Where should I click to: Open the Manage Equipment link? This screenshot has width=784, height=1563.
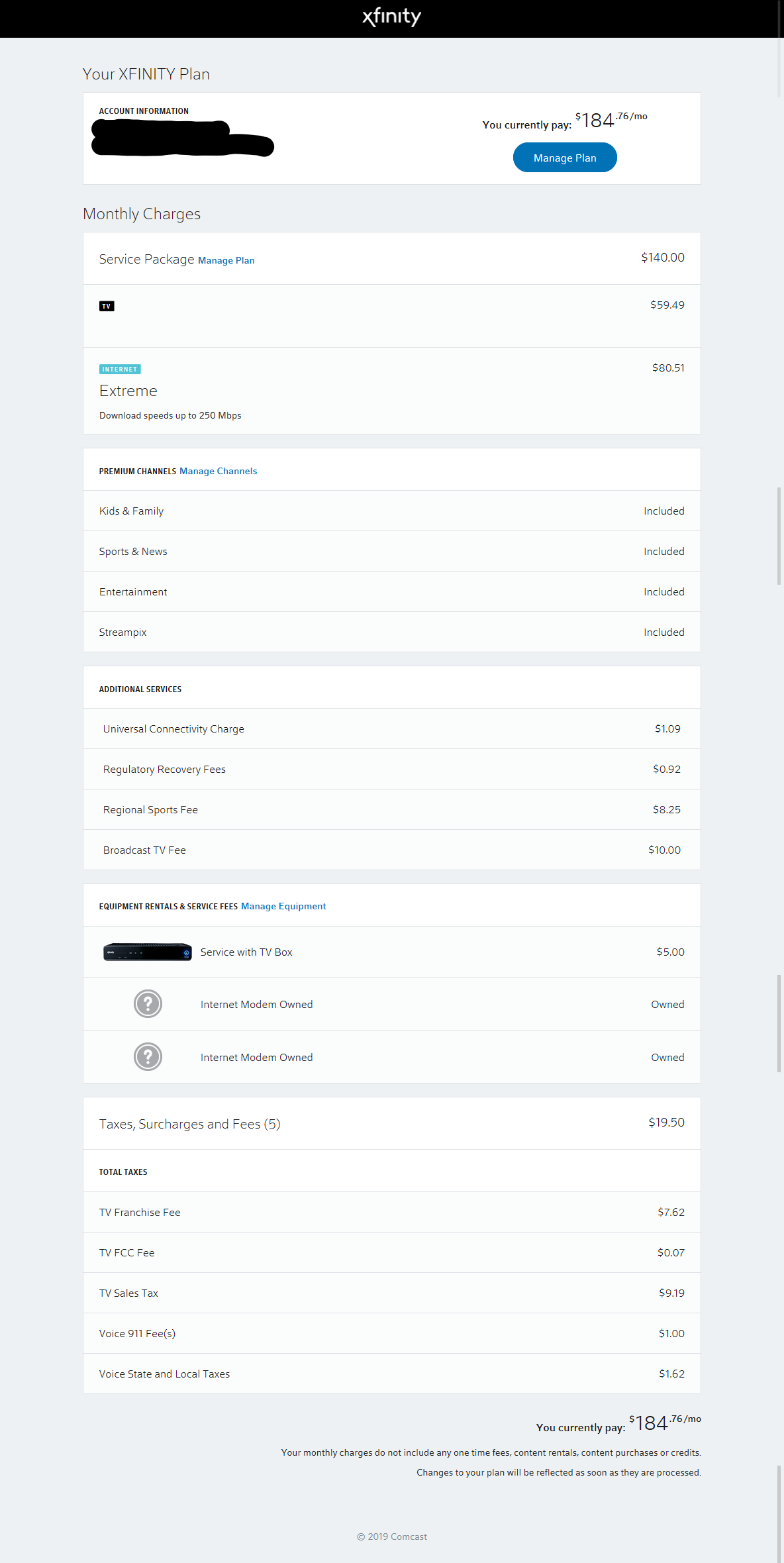[283, 906]
